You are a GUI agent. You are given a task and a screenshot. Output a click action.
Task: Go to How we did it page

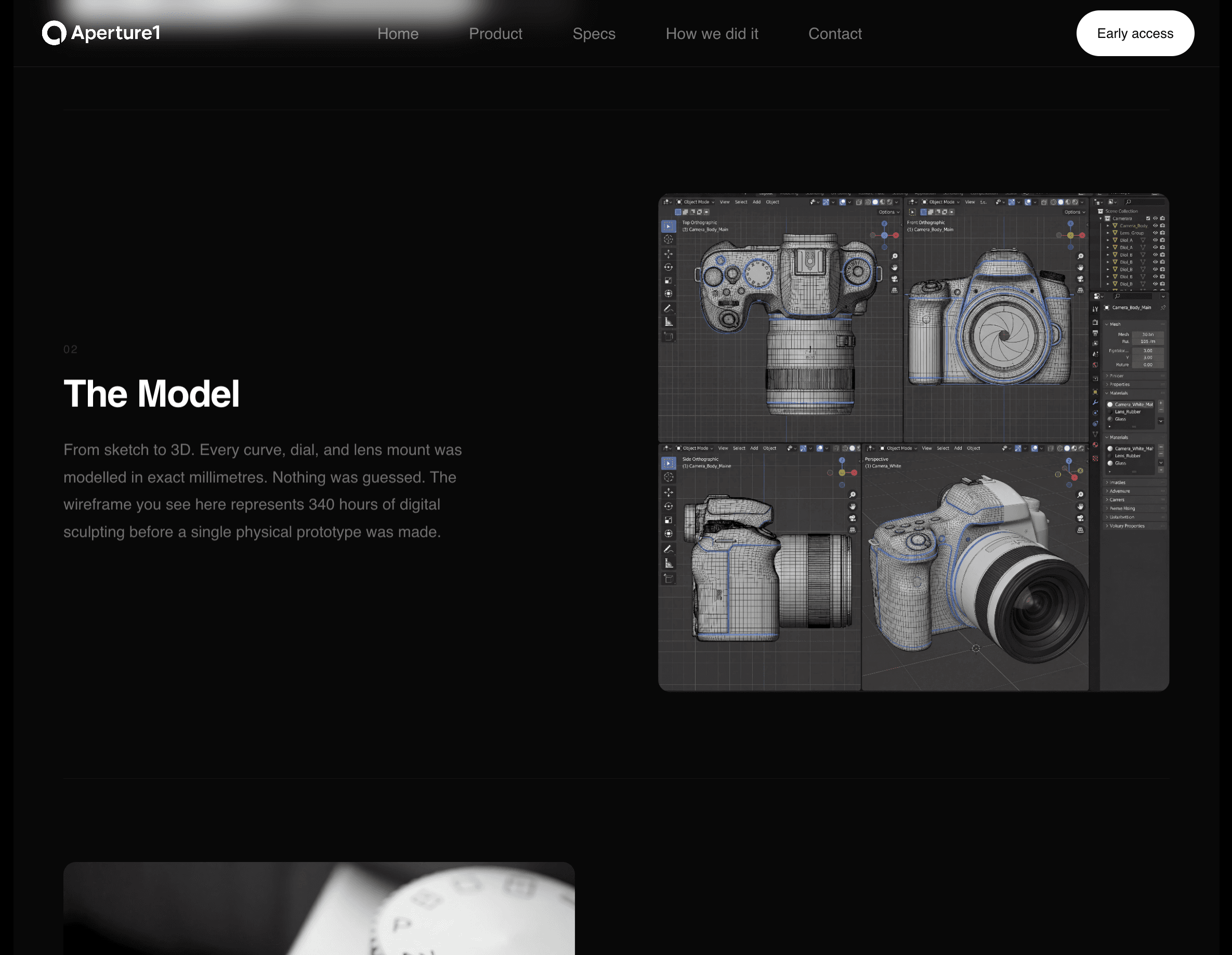click(711, 34)
